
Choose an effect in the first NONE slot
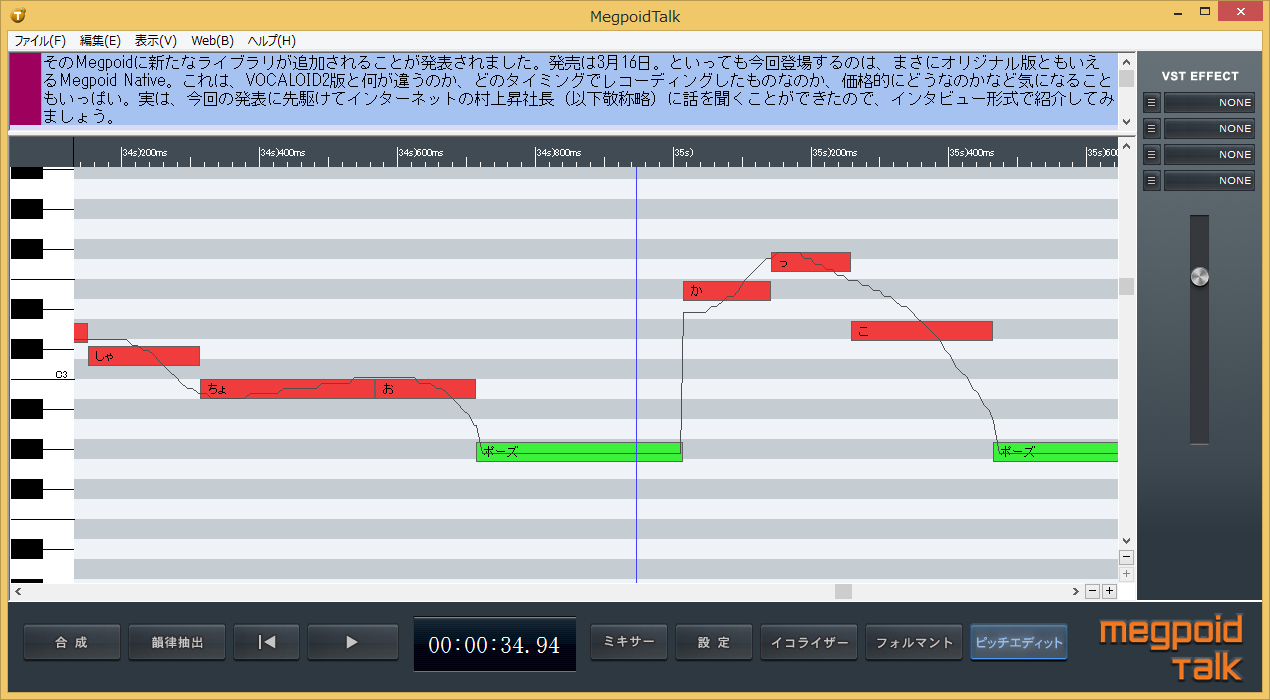coord(1209,102)
